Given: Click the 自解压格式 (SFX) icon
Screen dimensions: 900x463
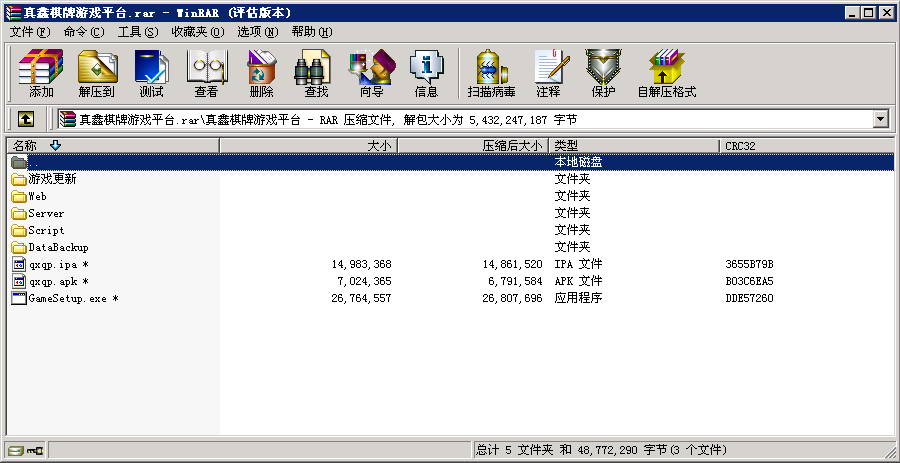Looking at the screenshot, I should (666, 74).
